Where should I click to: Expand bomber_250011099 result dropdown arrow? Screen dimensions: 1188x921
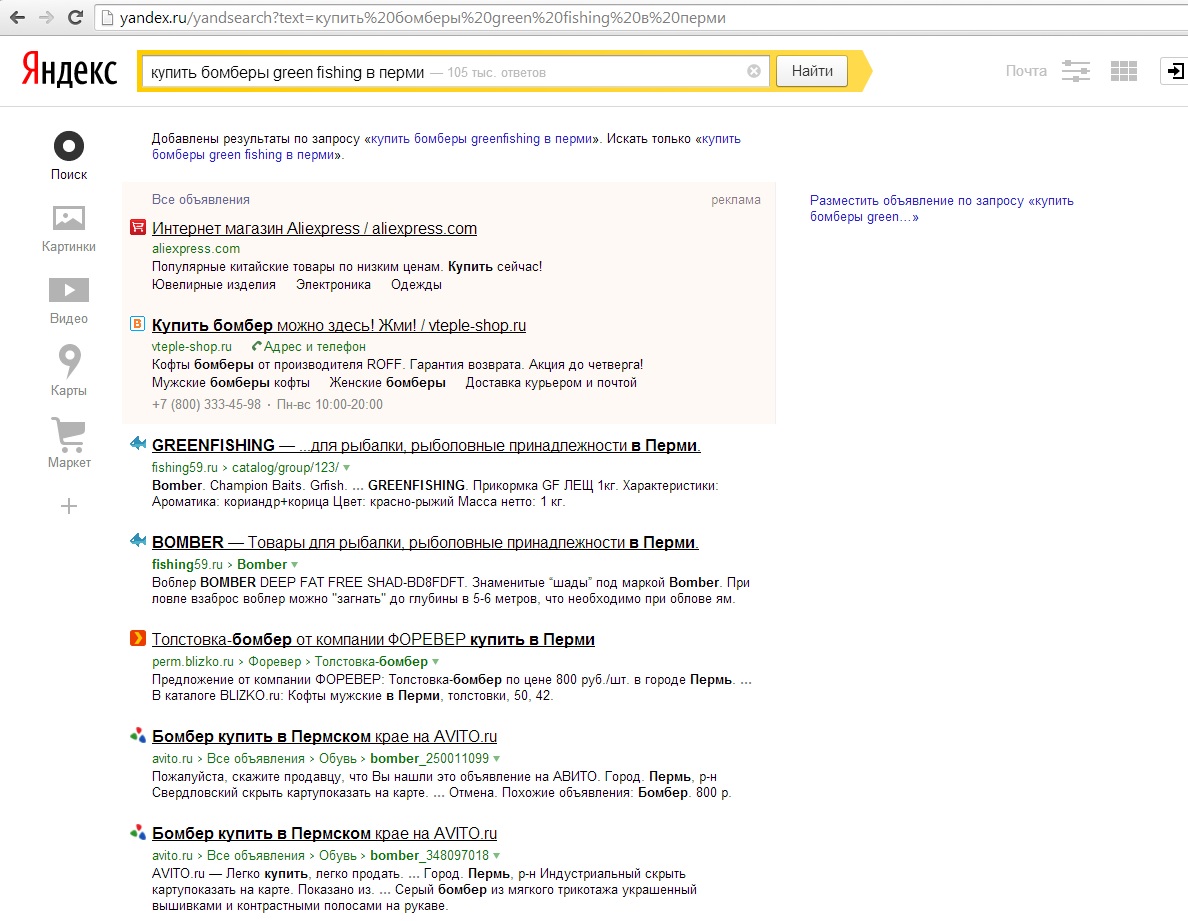[x=496, y=759]
